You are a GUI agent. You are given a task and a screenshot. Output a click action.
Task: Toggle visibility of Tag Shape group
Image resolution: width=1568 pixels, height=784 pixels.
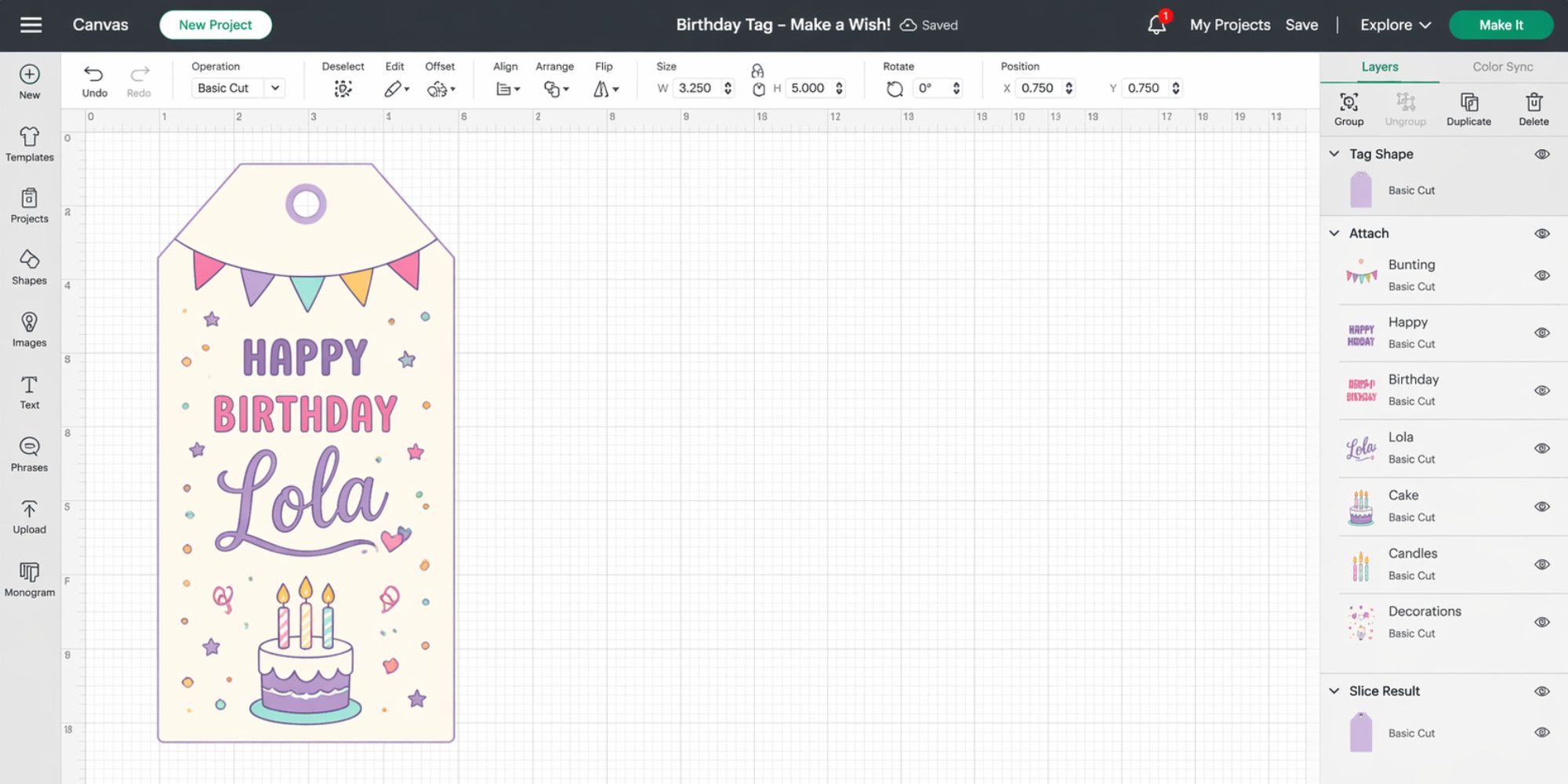tap(1542, 154)
